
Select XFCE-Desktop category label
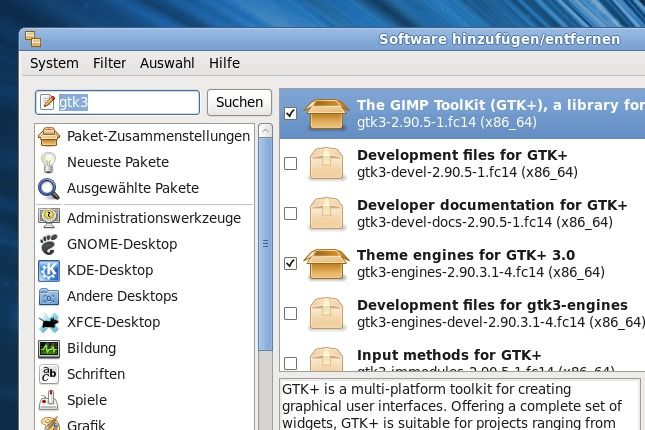pyautogui.click(x=114, y=322)
